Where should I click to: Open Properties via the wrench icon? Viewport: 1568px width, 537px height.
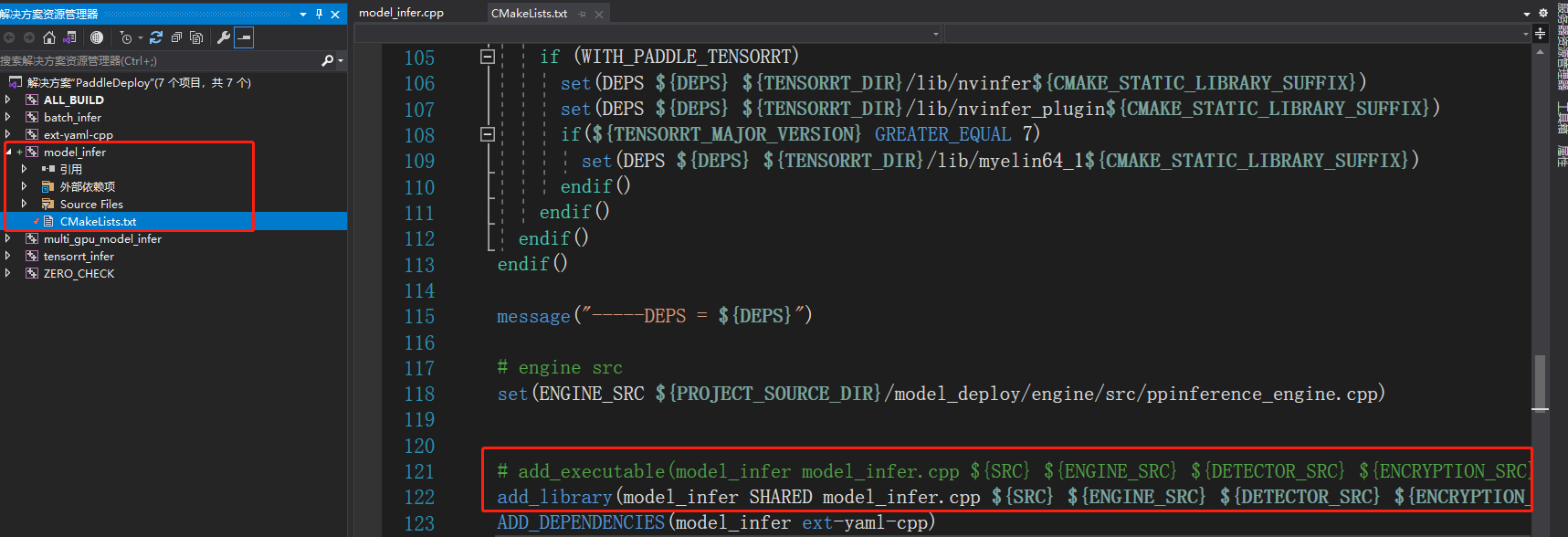223,37
